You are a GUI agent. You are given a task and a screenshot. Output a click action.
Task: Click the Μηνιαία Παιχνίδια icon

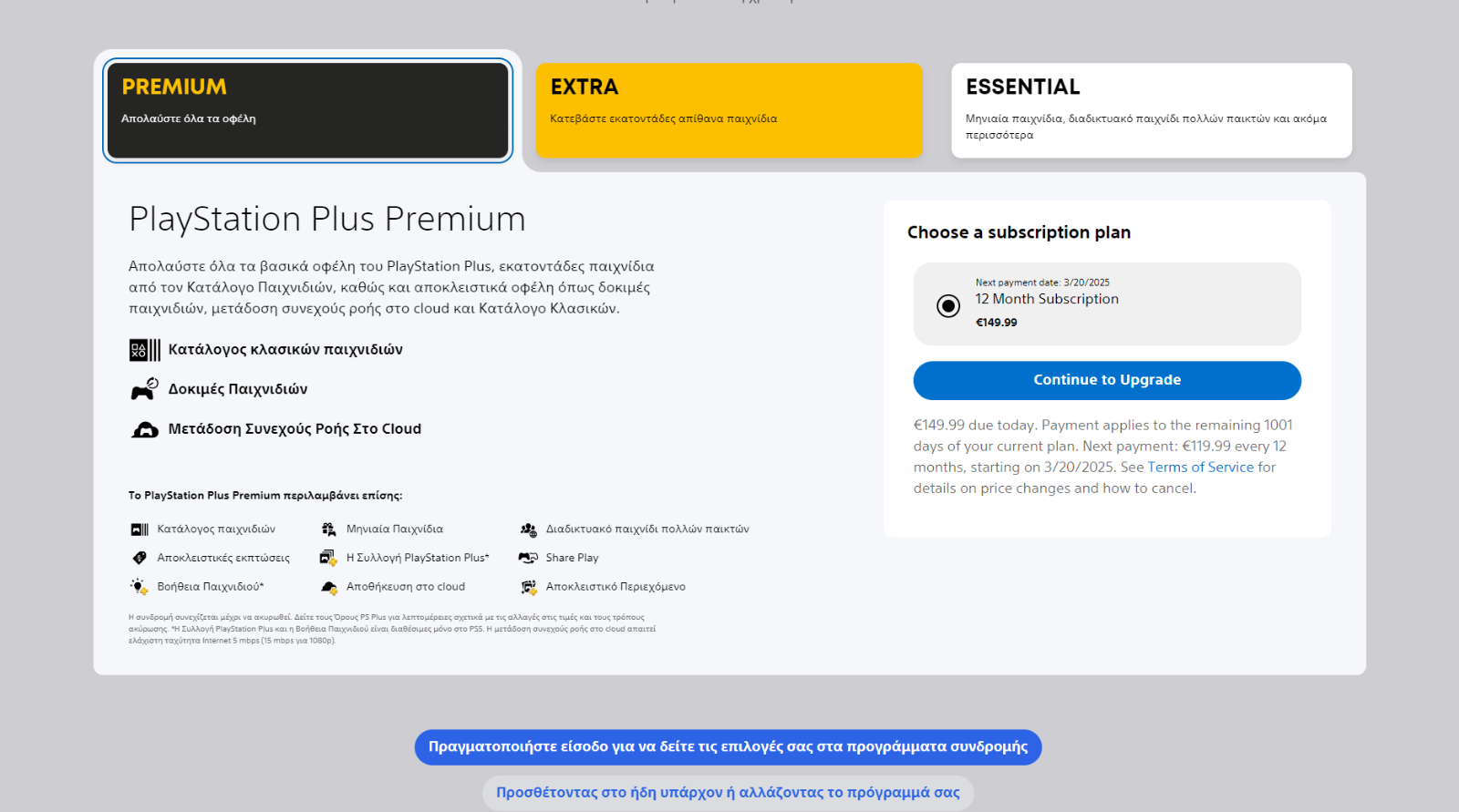[329, 529]
